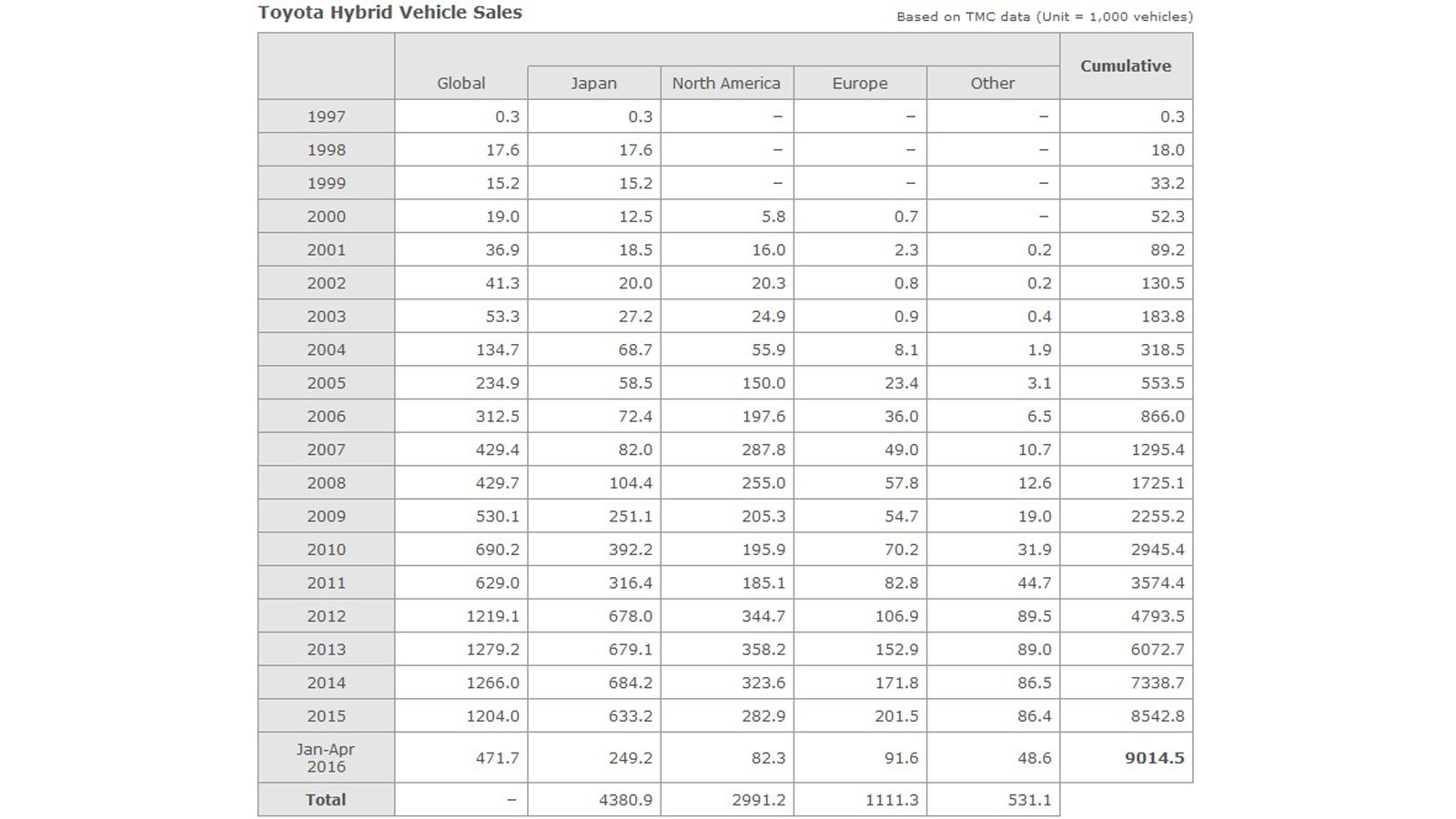Click the Total row label

click(326, 800)
